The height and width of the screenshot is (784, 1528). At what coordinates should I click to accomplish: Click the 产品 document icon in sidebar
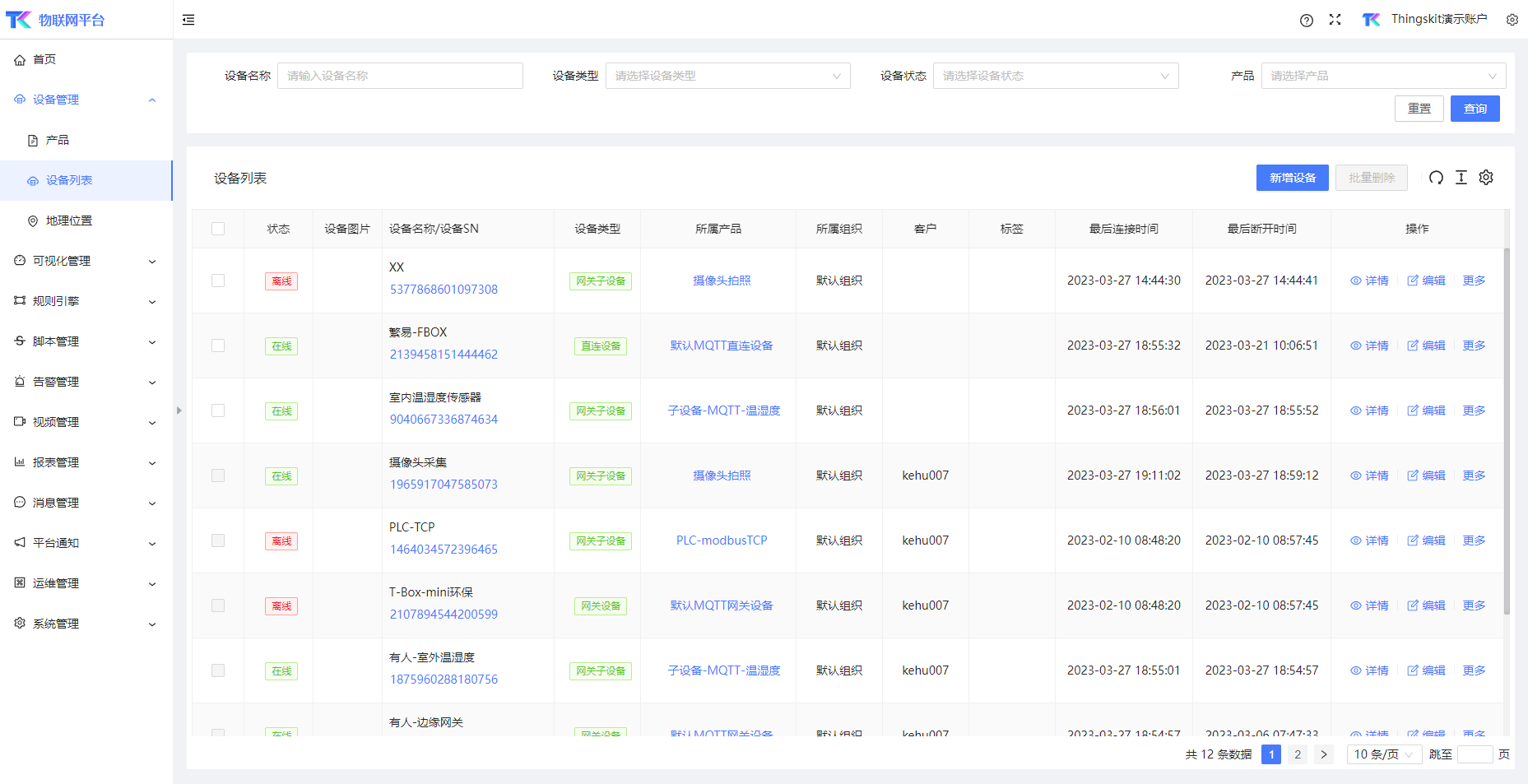point(33,141)
